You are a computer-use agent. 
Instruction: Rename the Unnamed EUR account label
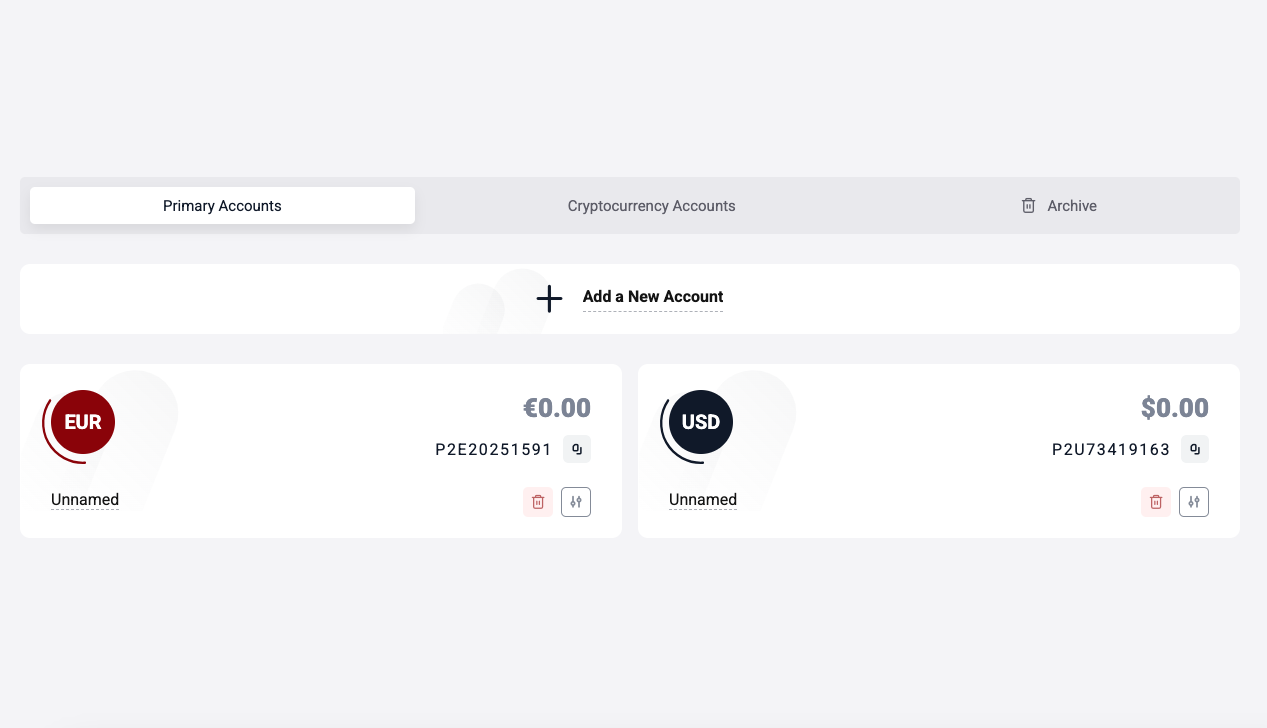point(85,500)
